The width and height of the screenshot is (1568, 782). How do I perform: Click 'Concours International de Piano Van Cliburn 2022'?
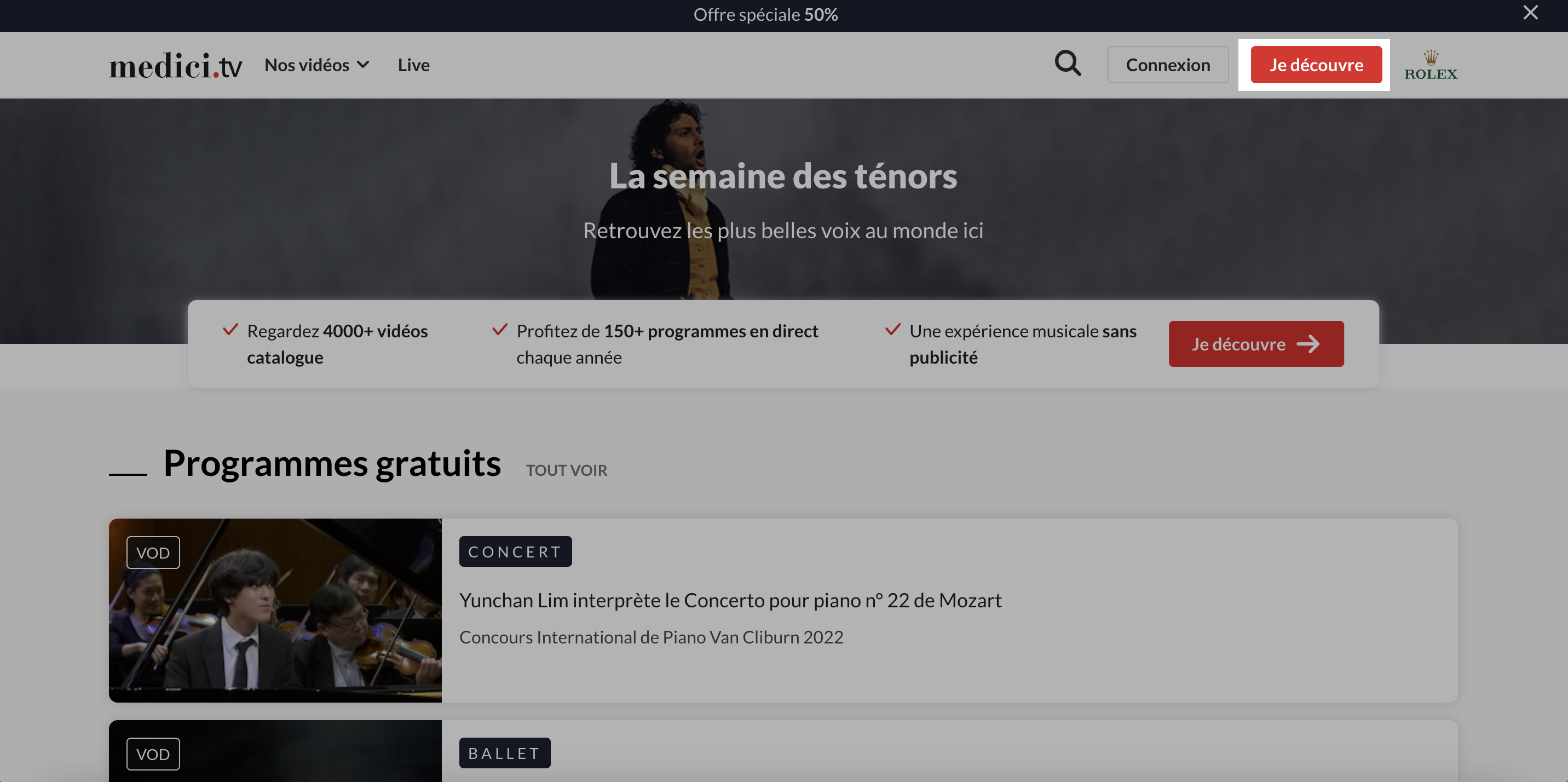(652, 637)
